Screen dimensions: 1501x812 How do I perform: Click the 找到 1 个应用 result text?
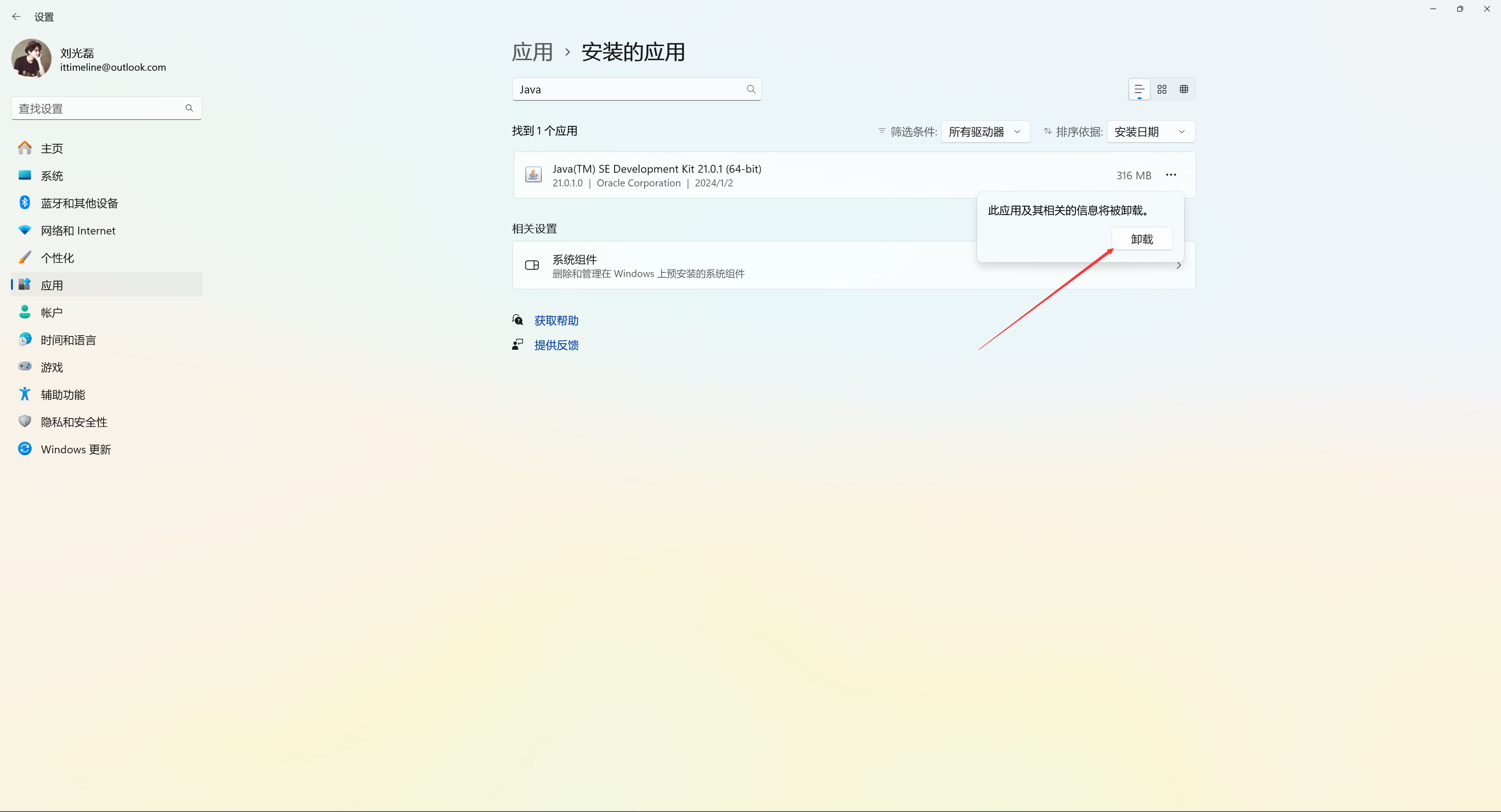545,131
